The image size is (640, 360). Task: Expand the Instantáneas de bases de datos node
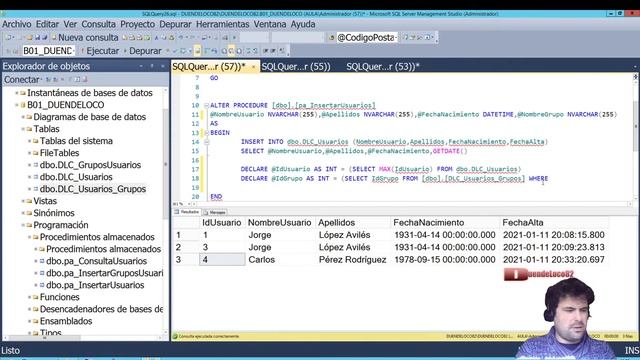[17, 93]
